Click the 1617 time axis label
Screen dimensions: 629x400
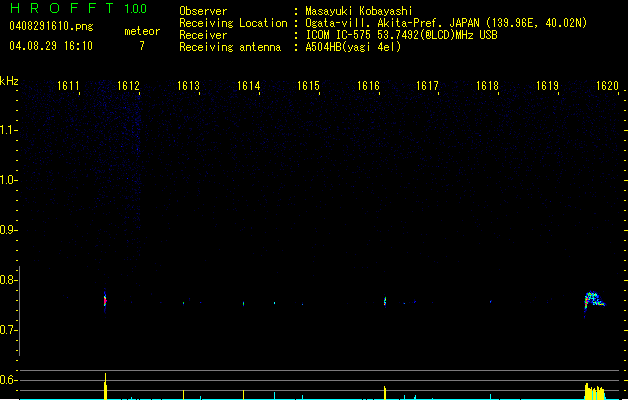pyautogui.click(x=428, y=86)
